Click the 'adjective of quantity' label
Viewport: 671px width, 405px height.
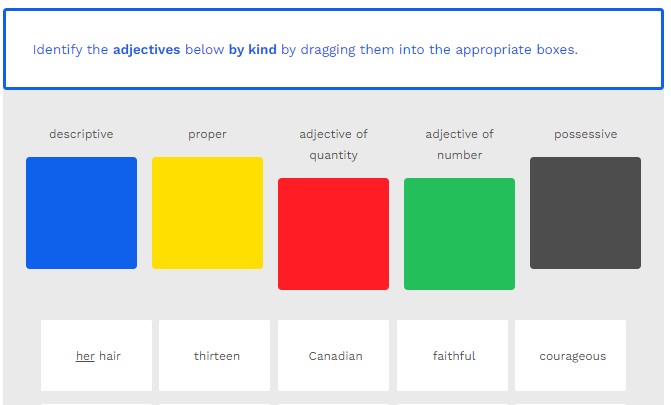[x=333, y=144]
